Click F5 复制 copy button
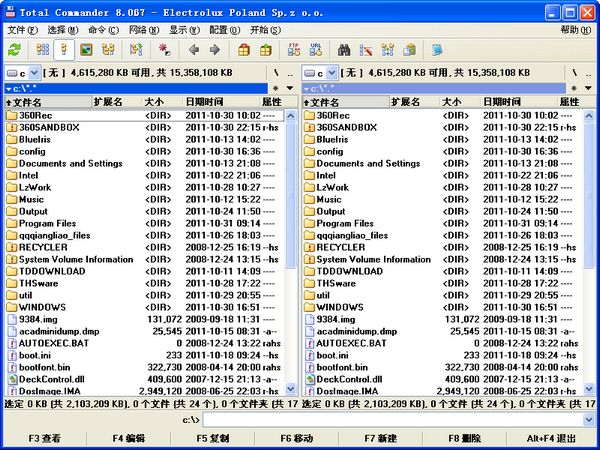 click(x=213, y=439)
